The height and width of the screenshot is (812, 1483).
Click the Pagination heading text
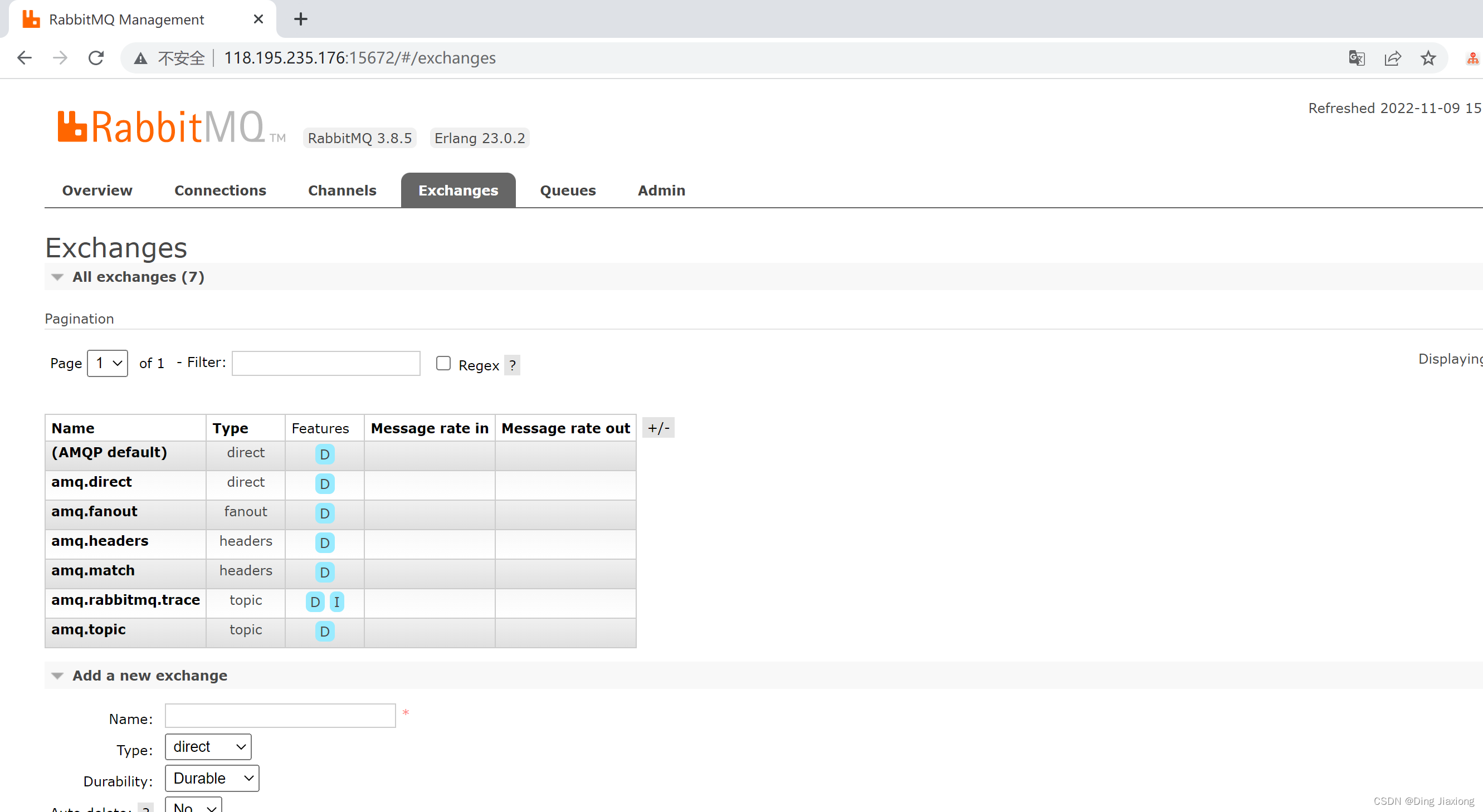(x=80, y=319)
